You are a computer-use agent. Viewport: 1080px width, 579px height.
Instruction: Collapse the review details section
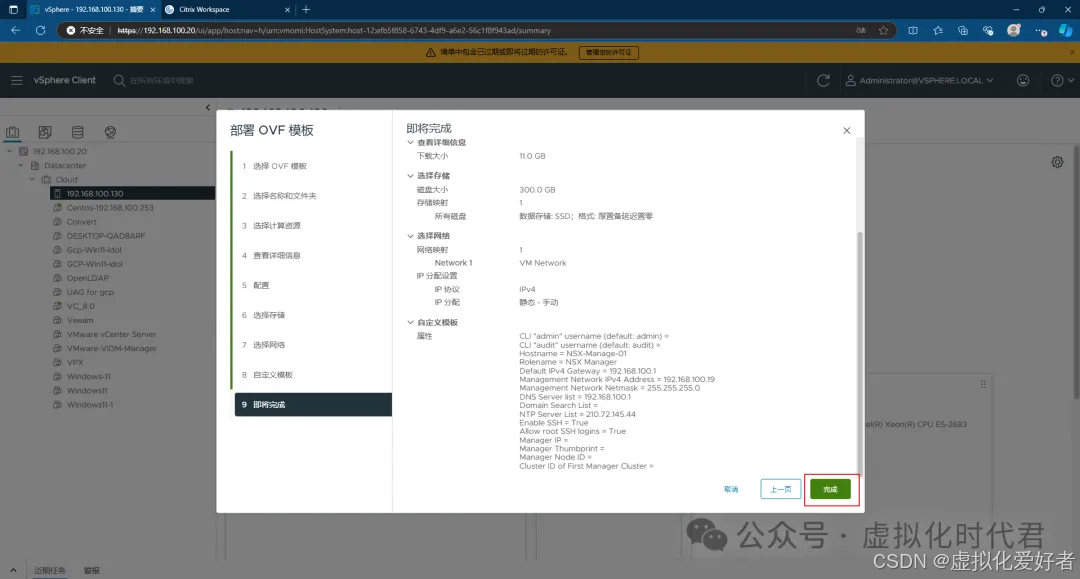click(x=411, y=143)
